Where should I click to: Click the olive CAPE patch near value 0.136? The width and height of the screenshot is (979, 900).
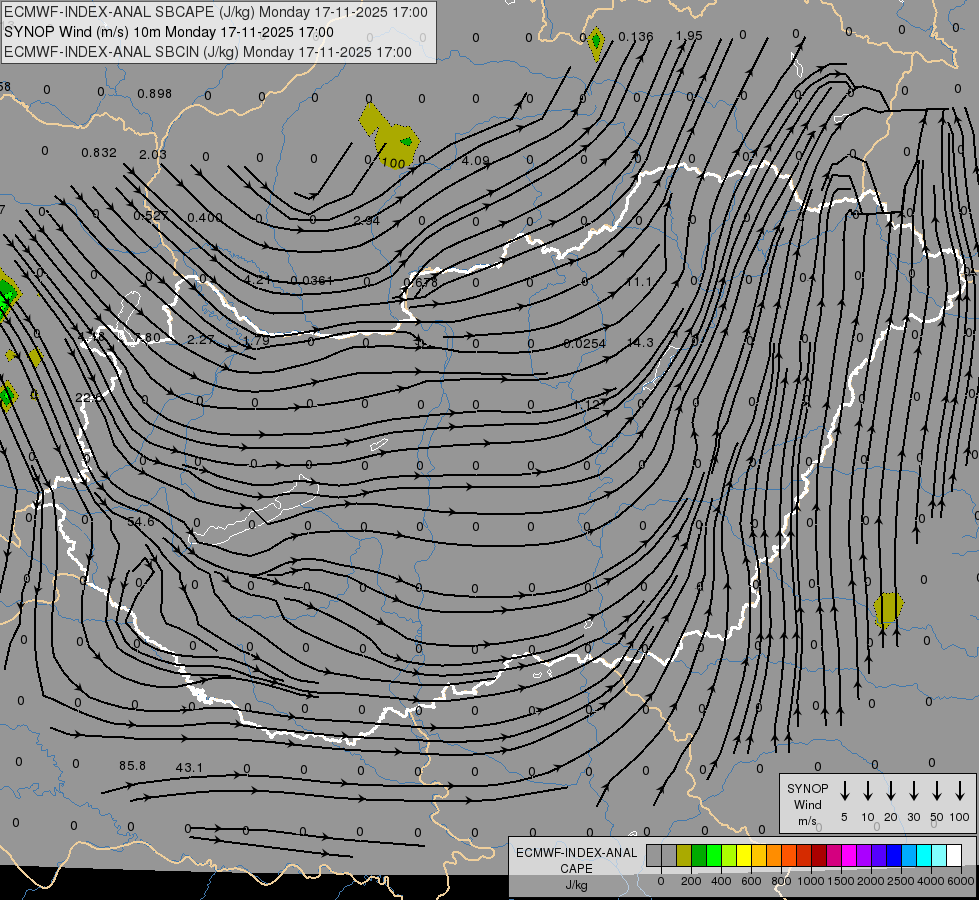coord(596,43)
